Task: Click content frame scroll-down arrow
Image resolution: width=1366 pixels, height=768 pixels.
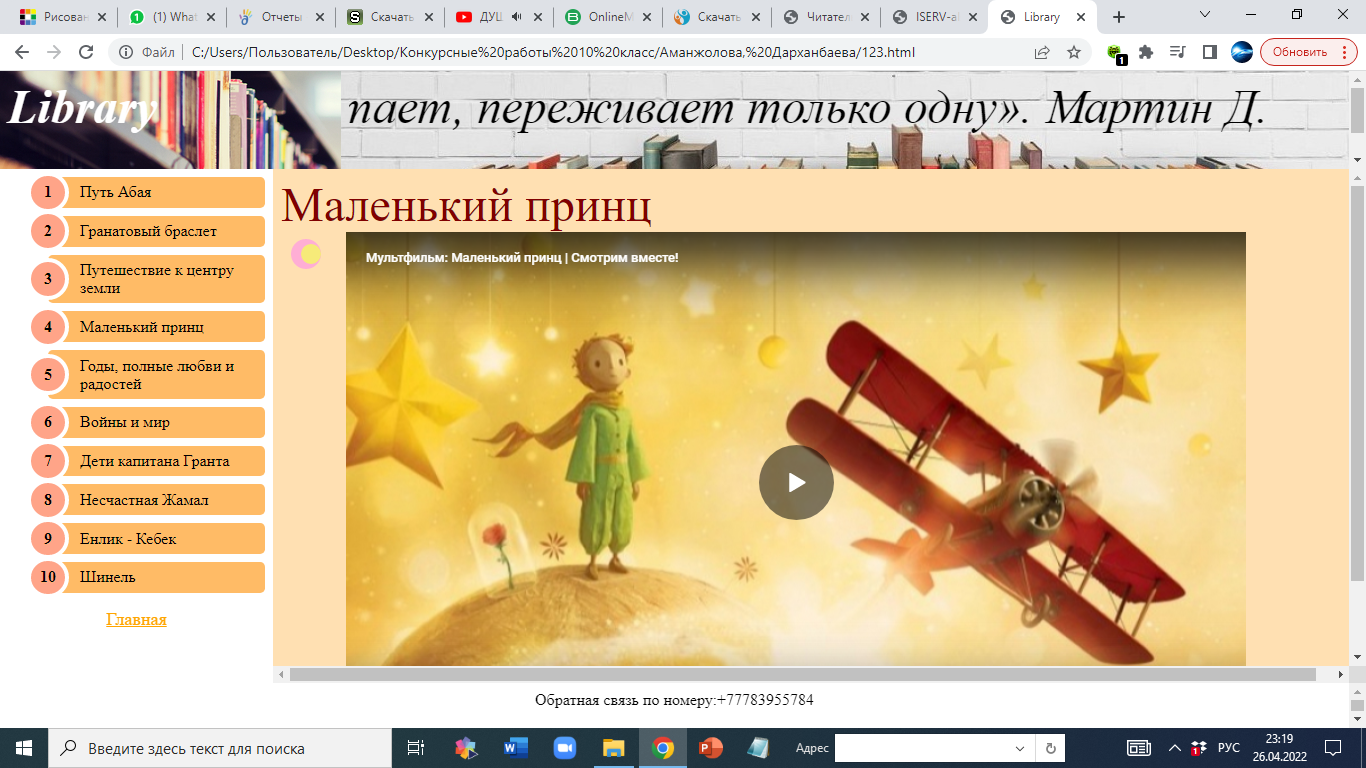Action: pos(1357,657)
